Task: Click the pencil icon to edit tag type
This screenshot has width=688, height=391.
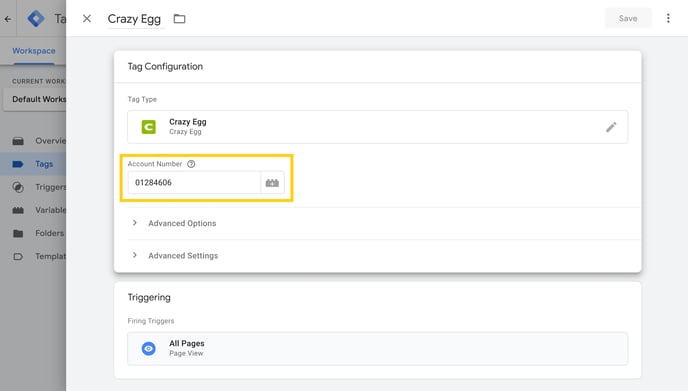Action: coord(611,127)
